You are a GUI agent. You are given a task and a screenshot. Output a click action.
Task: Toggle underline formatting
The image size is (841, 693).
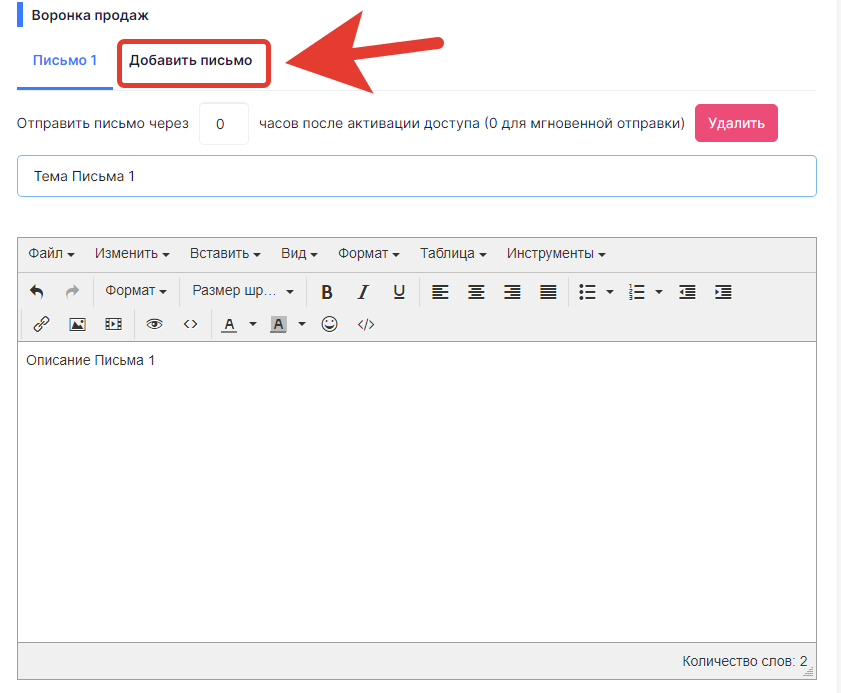[x=399, y=292]
